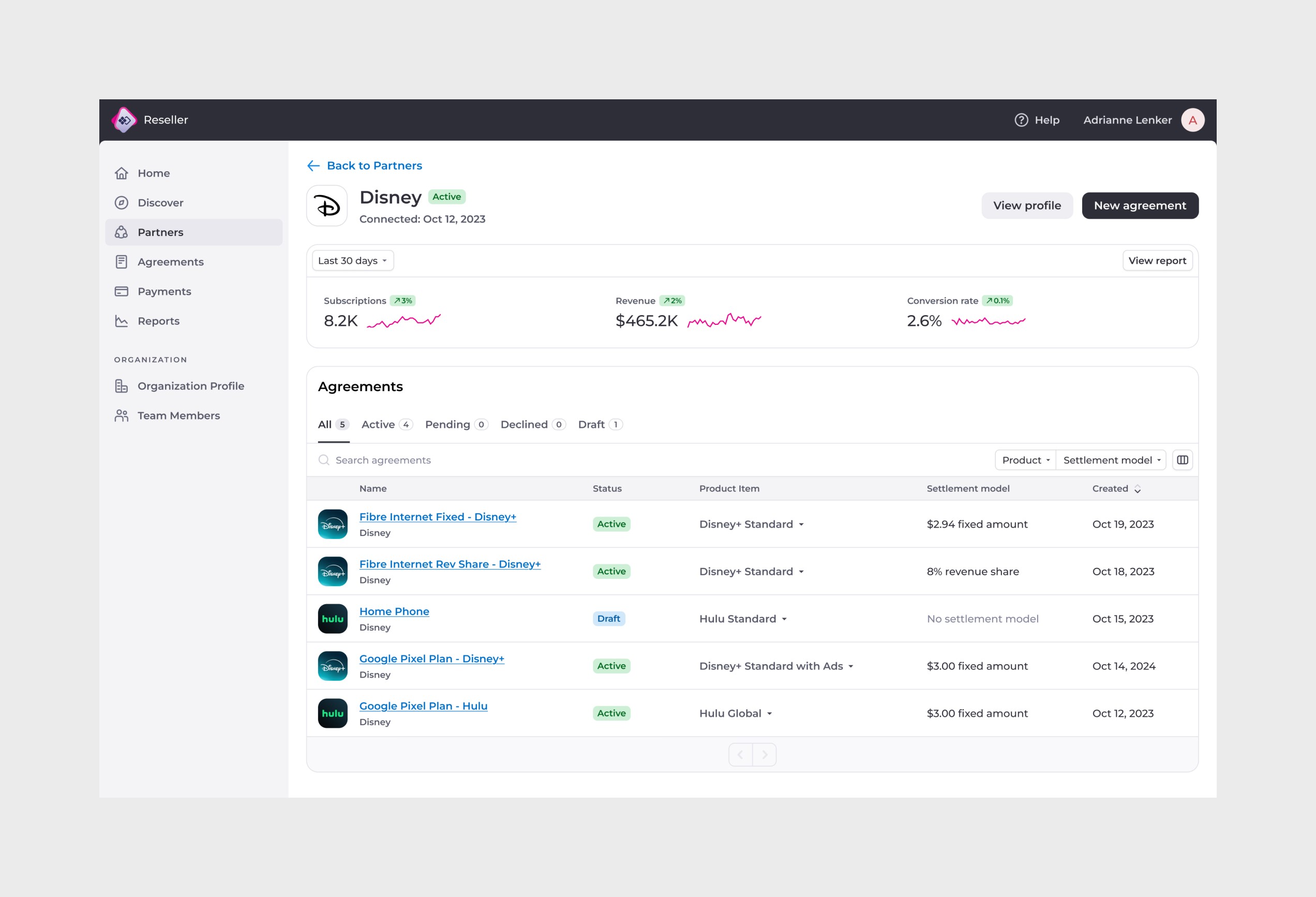
Task: Open the Last 30 days dropdown
Action: pyautogui.click(x=352, y=261)
